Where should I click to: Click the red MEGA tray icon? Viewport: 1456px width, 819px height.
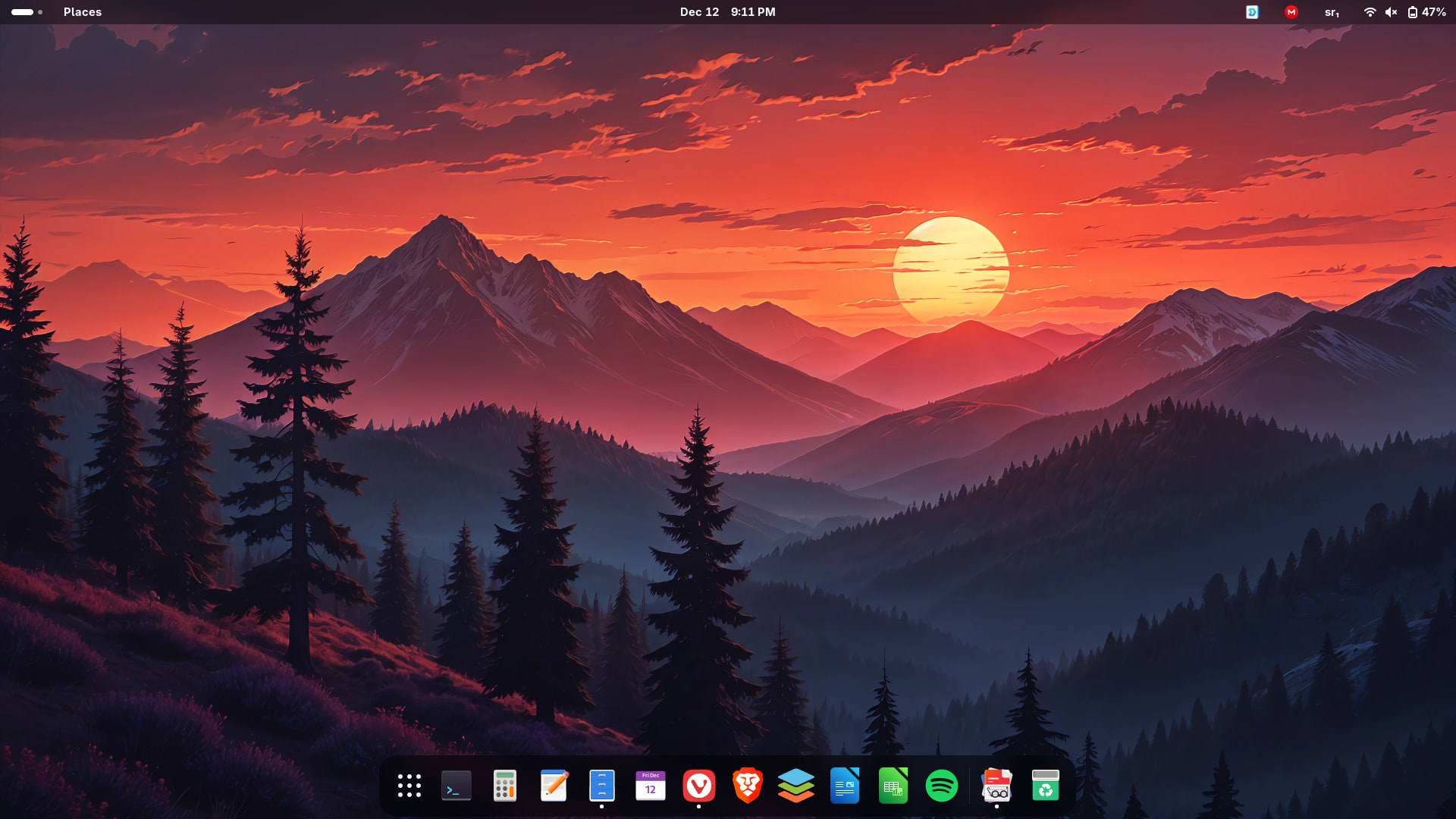pos(1291,12)
